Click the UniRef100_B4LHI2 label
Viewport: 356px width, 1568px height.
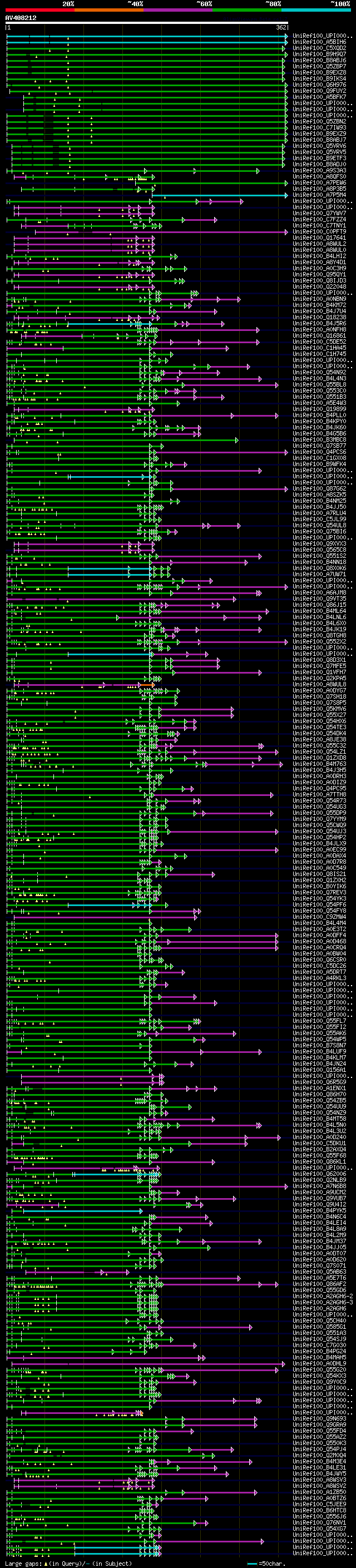(319, 256)
